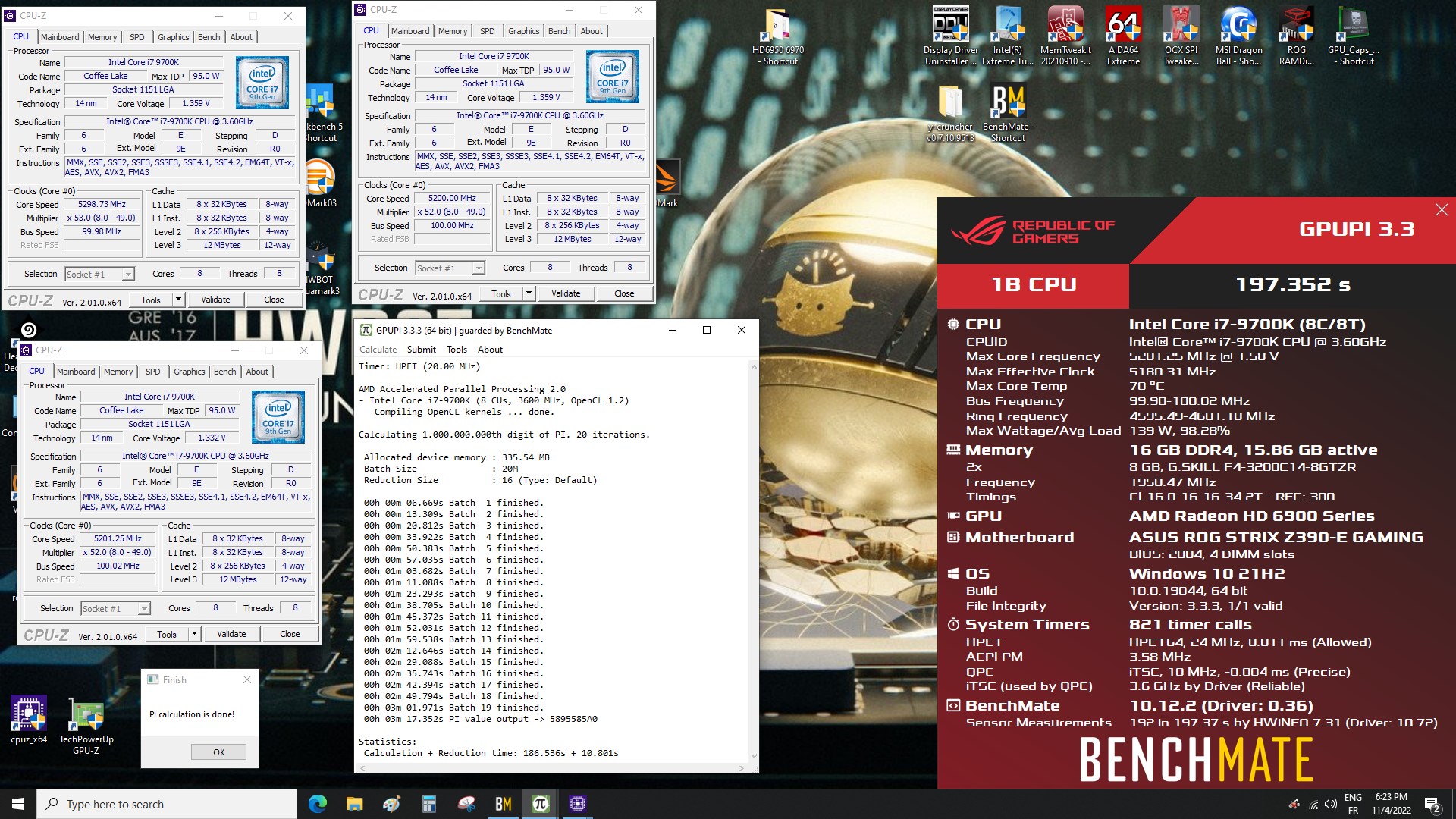Open Intel Extreme Tuning desktop icon
The width and height of the screenshot is (1456, 819).
tap(1008, 36)
